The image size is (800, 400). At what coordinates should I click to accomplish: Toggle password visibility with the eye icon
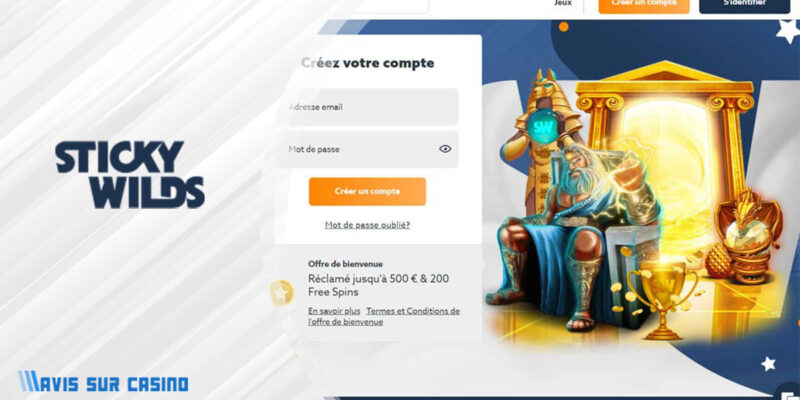pyautogui.click(x=445, y=149)
